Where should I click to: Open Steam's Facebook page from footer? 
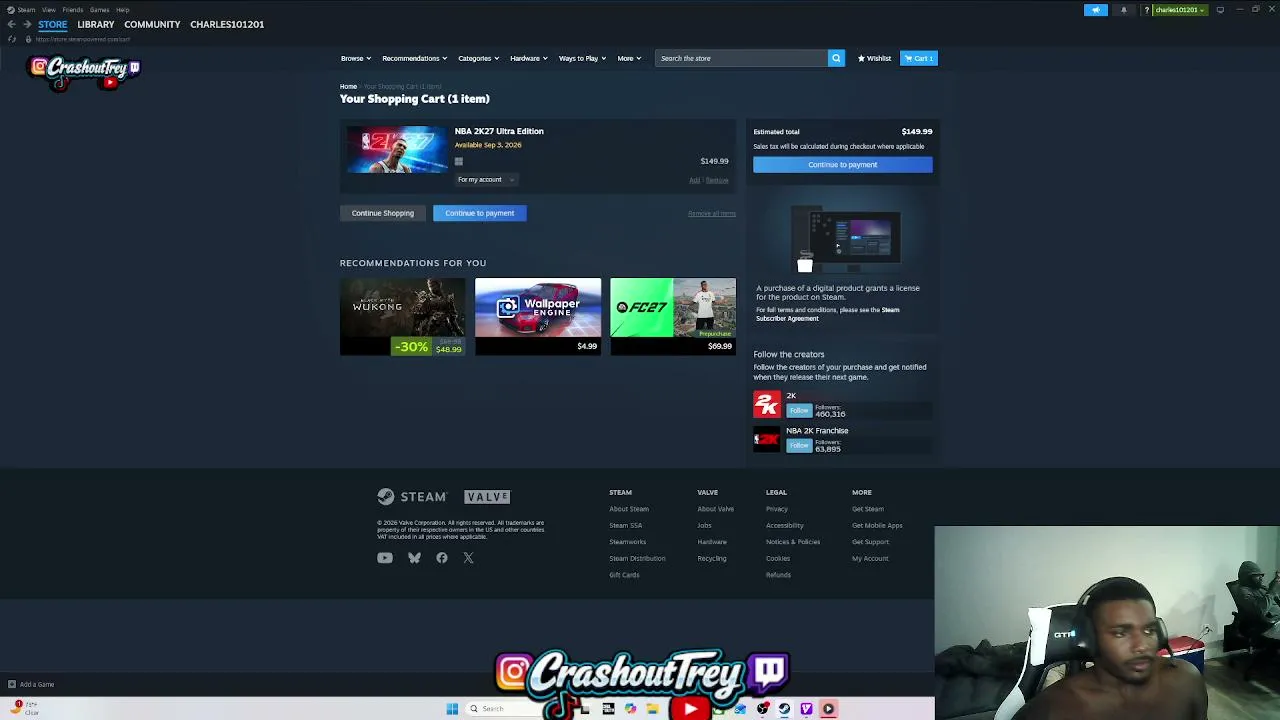442,558
